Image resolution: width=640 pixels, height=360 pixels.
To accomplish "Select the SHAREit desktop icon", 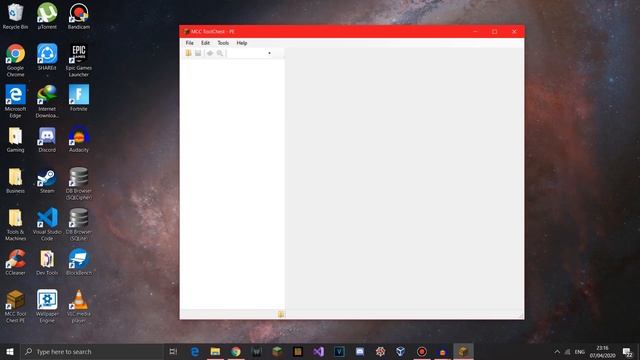I will 47,57.
